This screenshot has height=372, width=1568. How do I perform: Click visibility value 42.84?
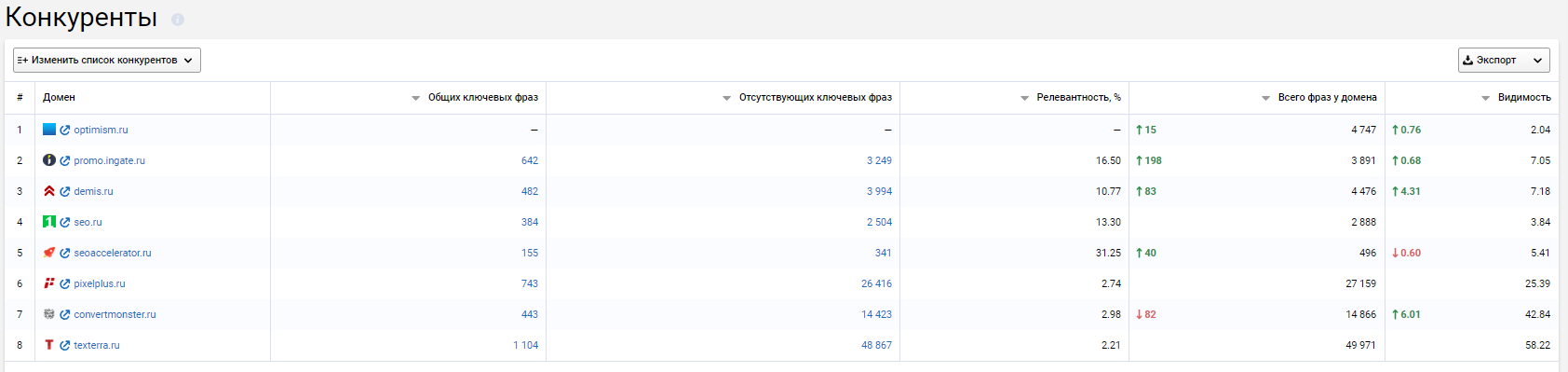pyautogui.click(x=1537, y=315)
